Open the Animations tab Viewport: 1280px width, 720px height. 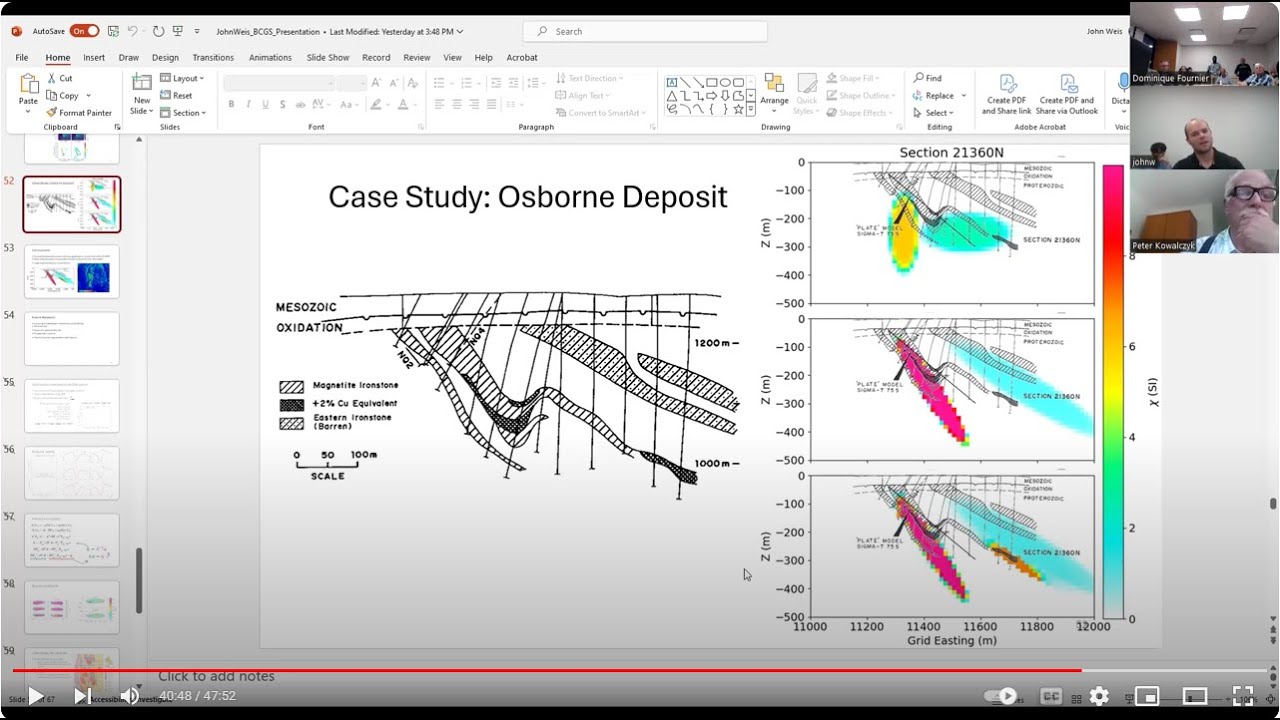[270, 58]
